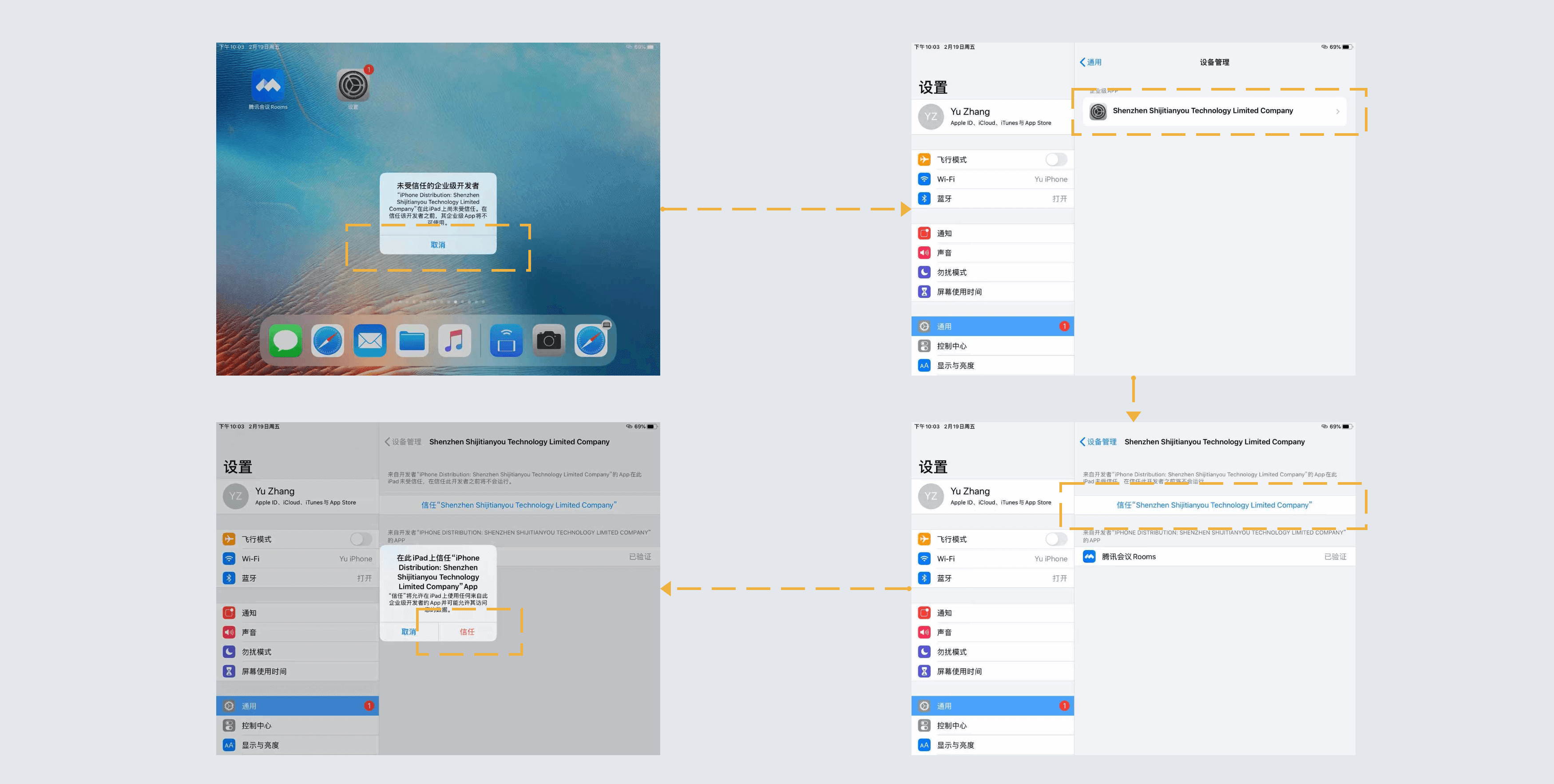This screenshot has width=1554, height=784.
Task: Select 勿扰模式 in the 设备管理 screen sidebar
Action: [992, 272]
